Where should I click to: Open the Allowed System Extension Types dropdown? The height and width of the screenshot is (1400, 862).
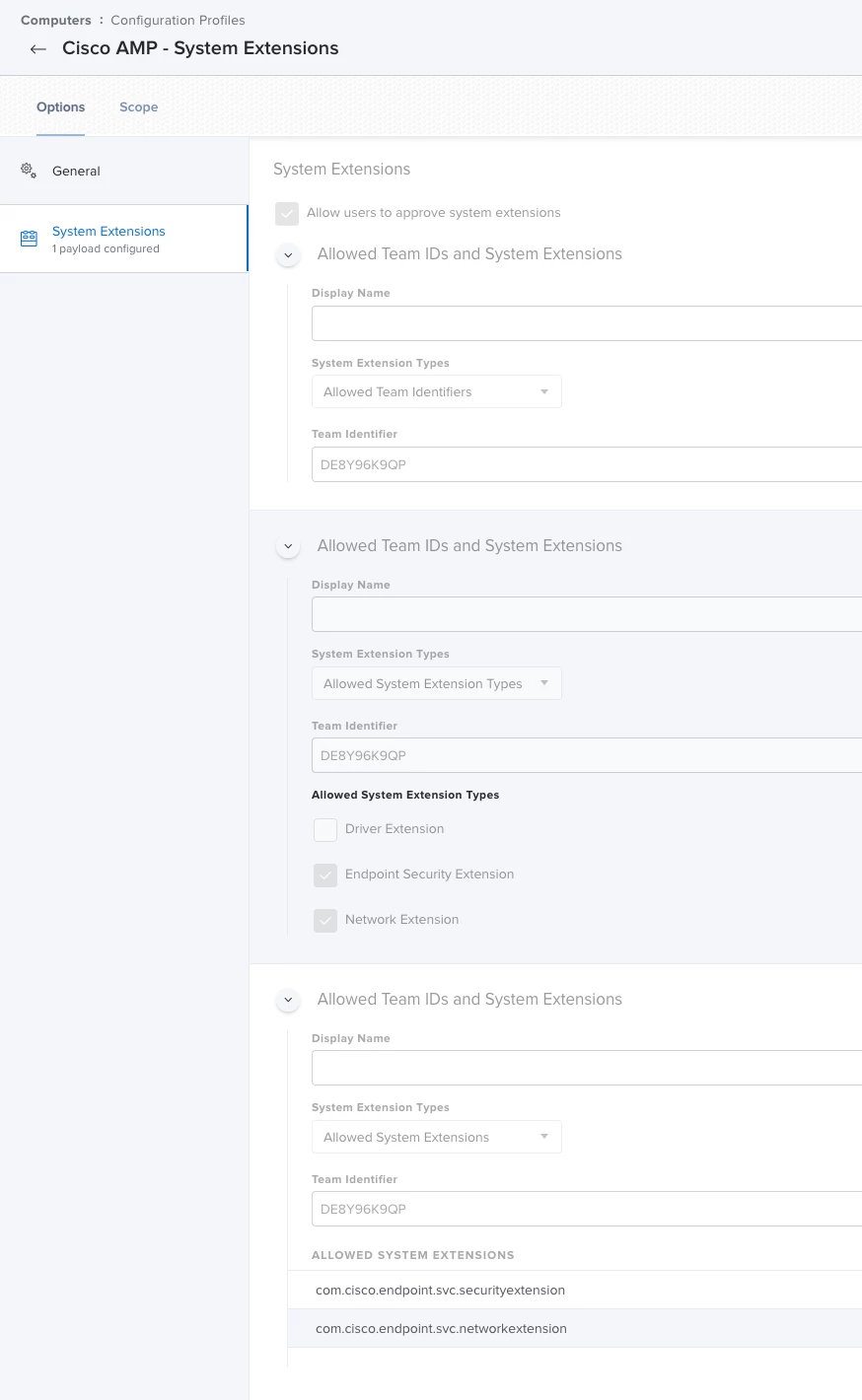point(437,683)
